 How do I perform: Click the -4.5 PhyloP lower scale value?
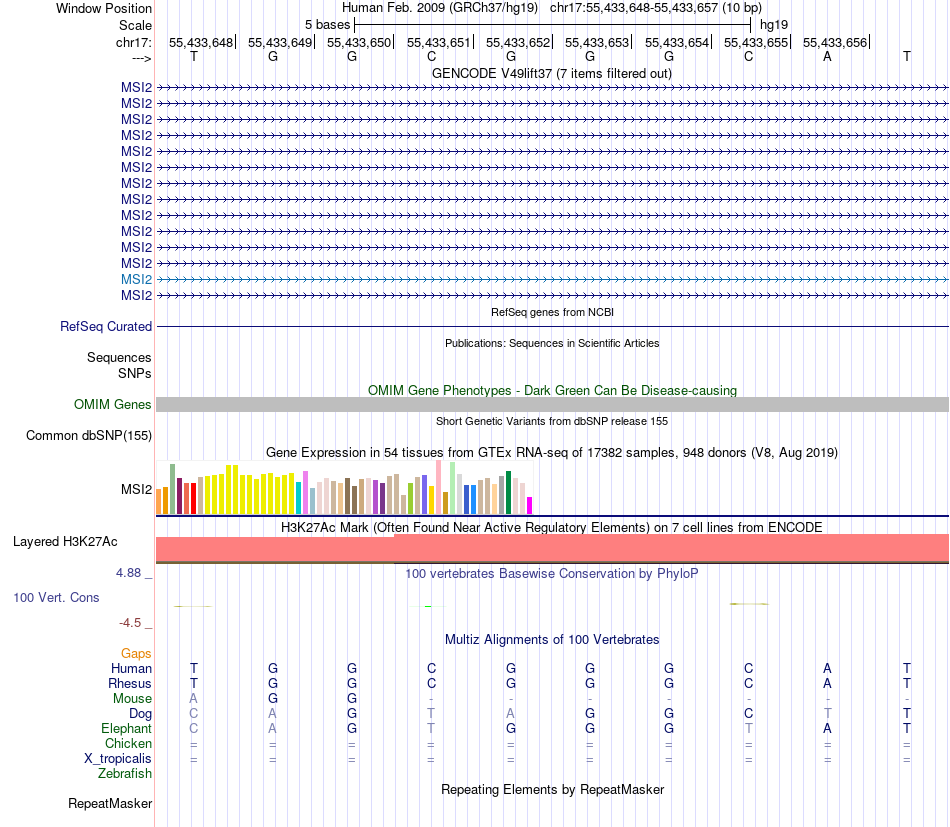point(130,623)
